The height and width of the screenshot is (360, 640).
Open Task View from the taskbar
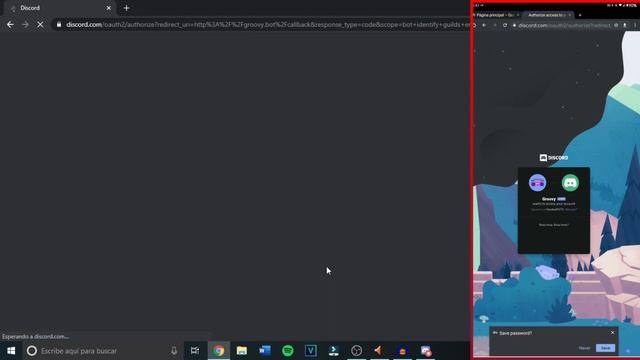[195, 351]
